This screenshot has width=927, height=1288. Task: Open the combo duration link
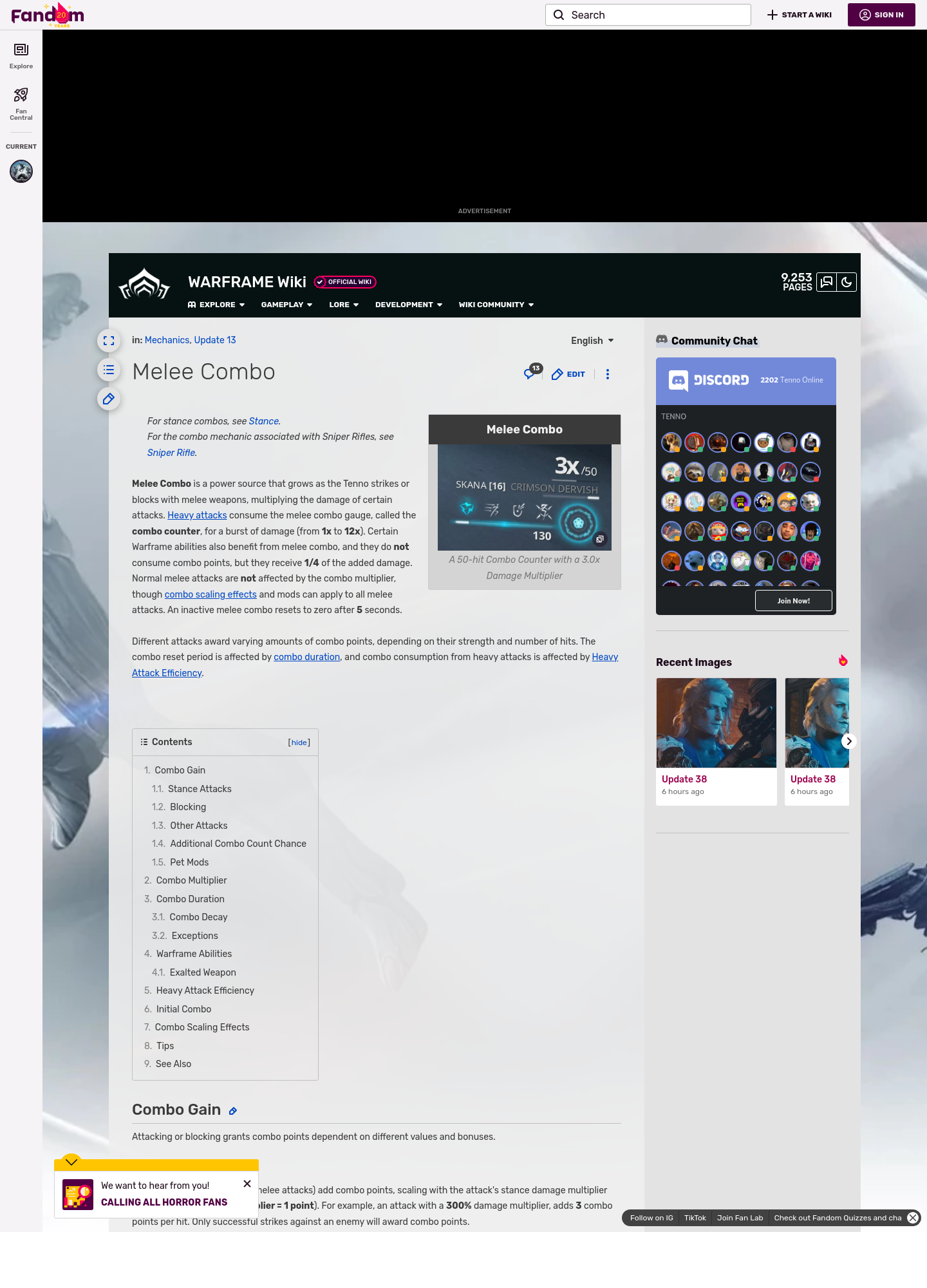click(x=306, y=657)
